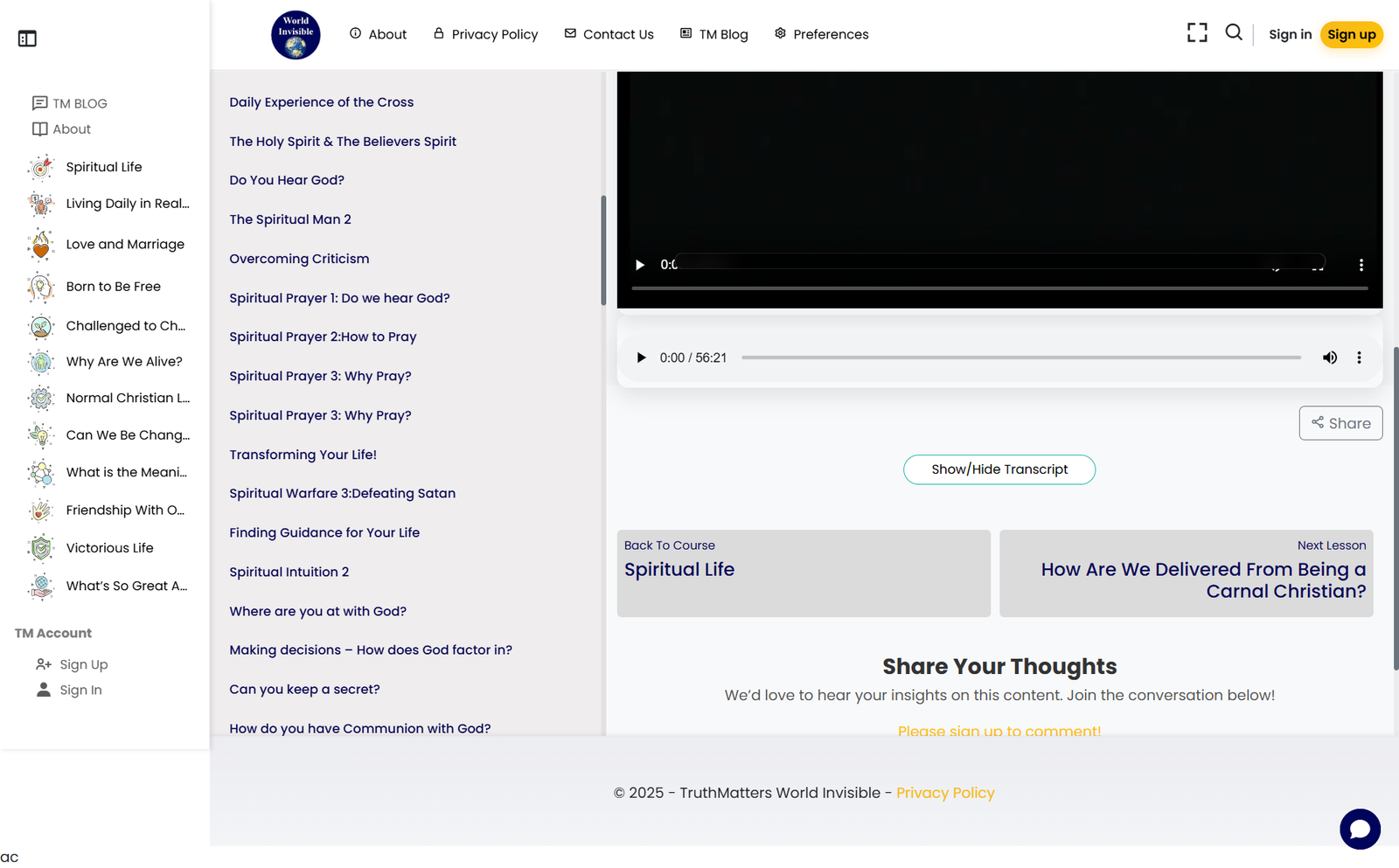Open video player more options menu
1399x868 pixels.
1361,265
